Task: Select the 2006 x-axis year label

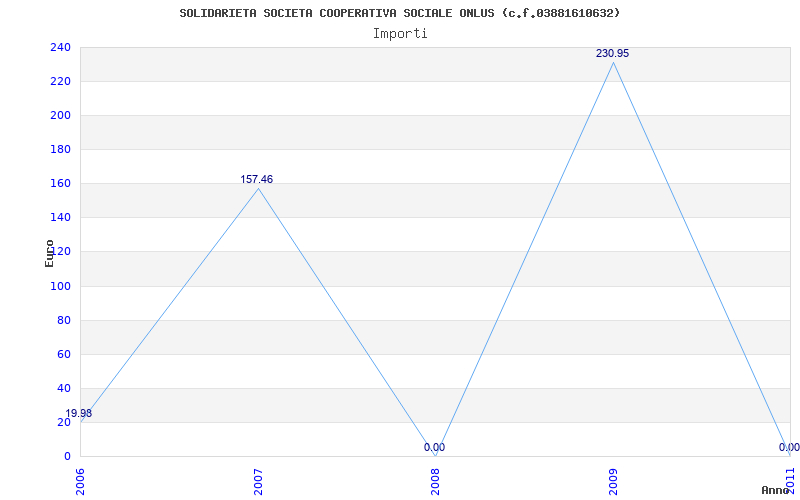Action: pos(80,482)
